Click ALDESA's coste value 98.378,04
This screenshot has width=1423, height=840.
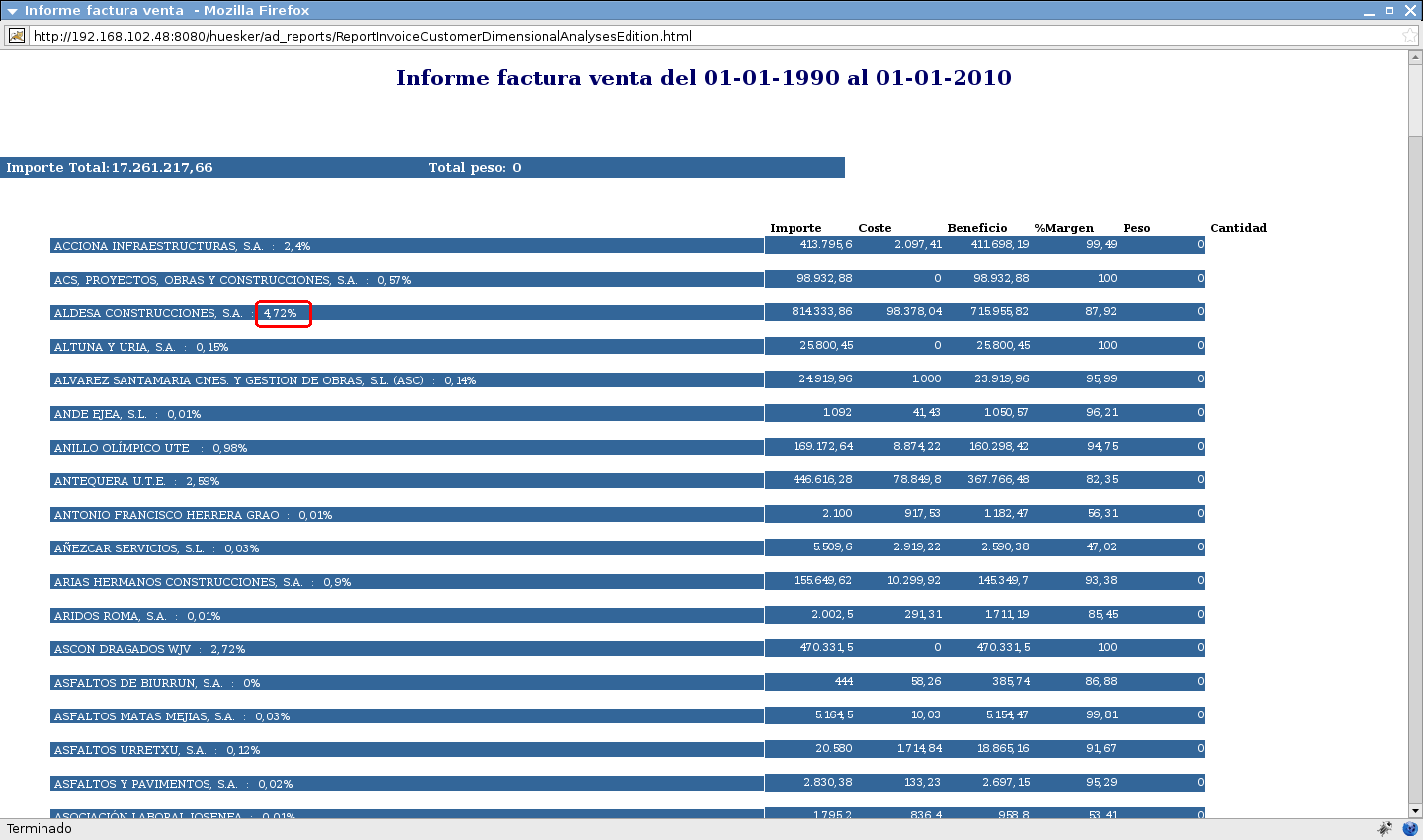(914, 311)
